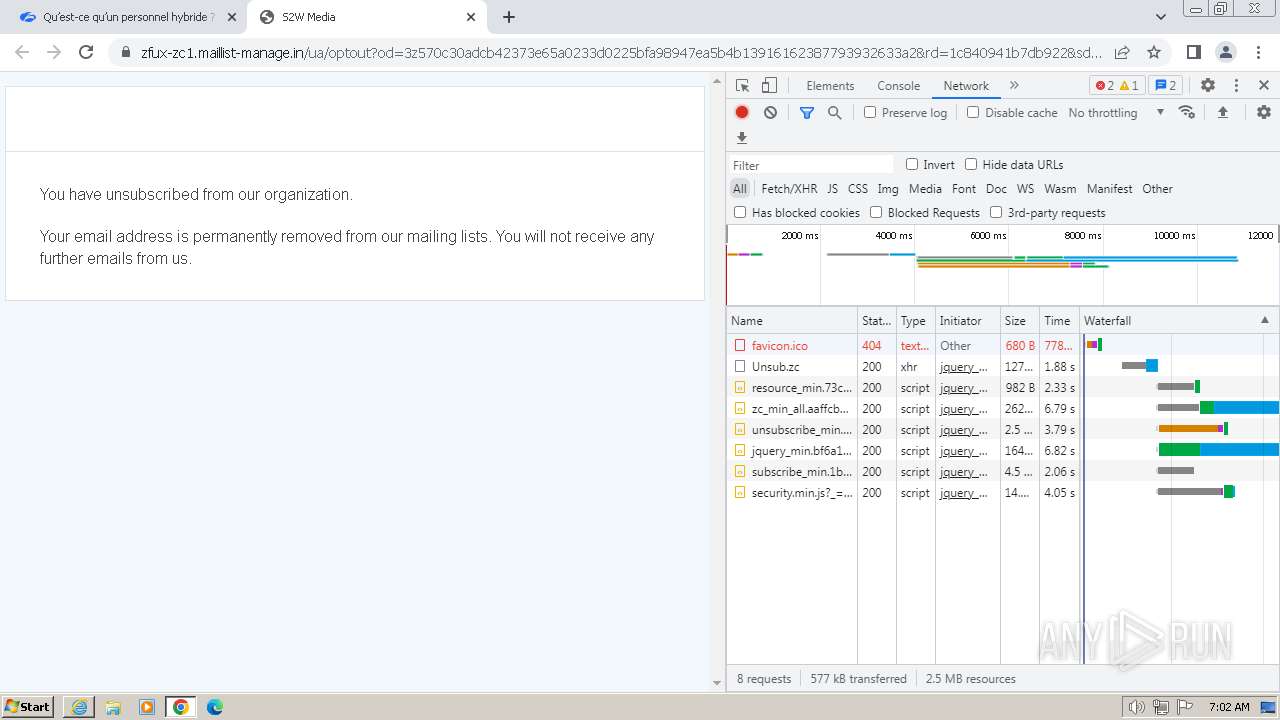Open jquery initiator link for Unsub.zc
This screenshot has height=720, width=1280.
pos(964,367)
